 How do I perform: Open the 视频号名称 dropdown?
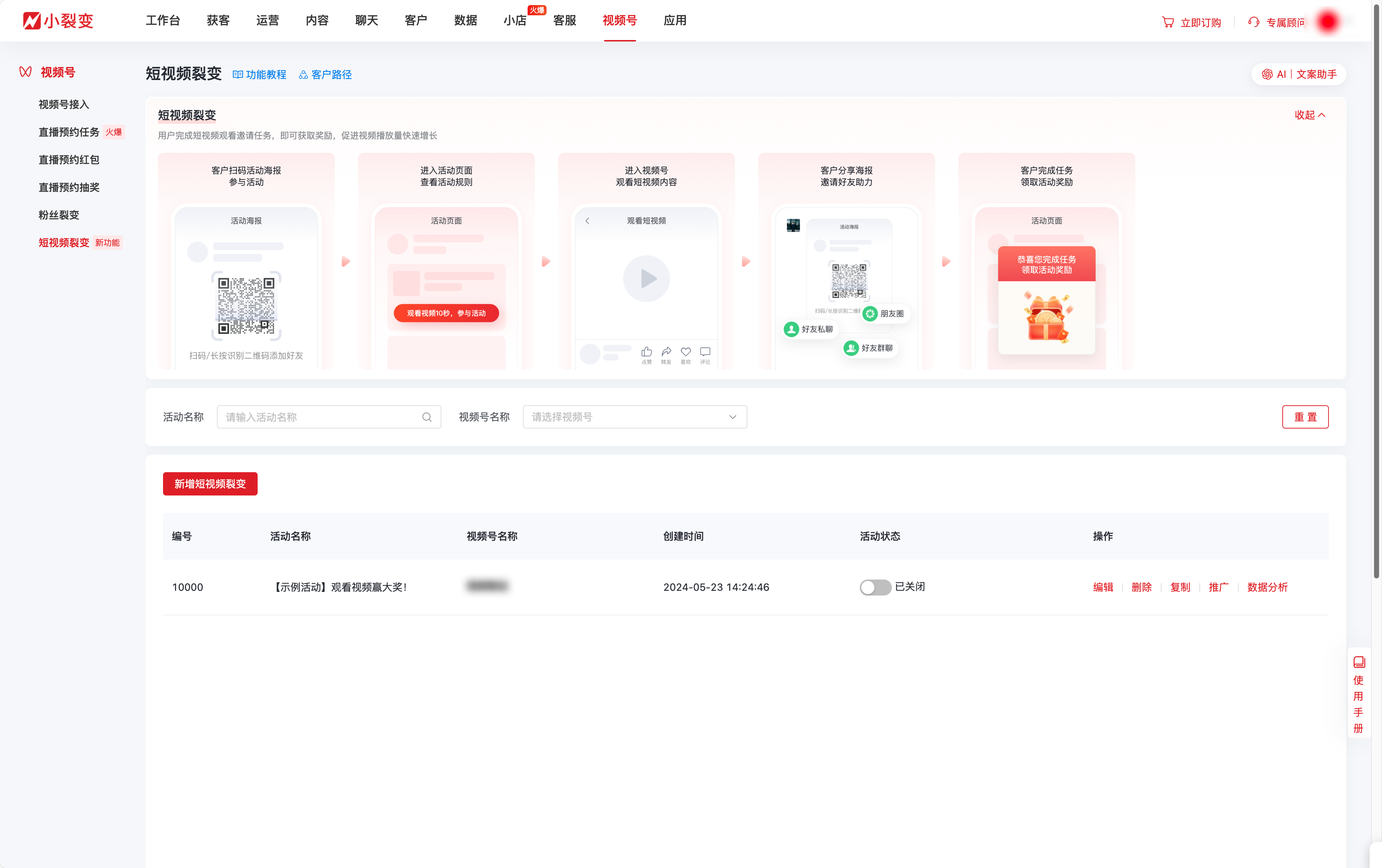(635, 417)
